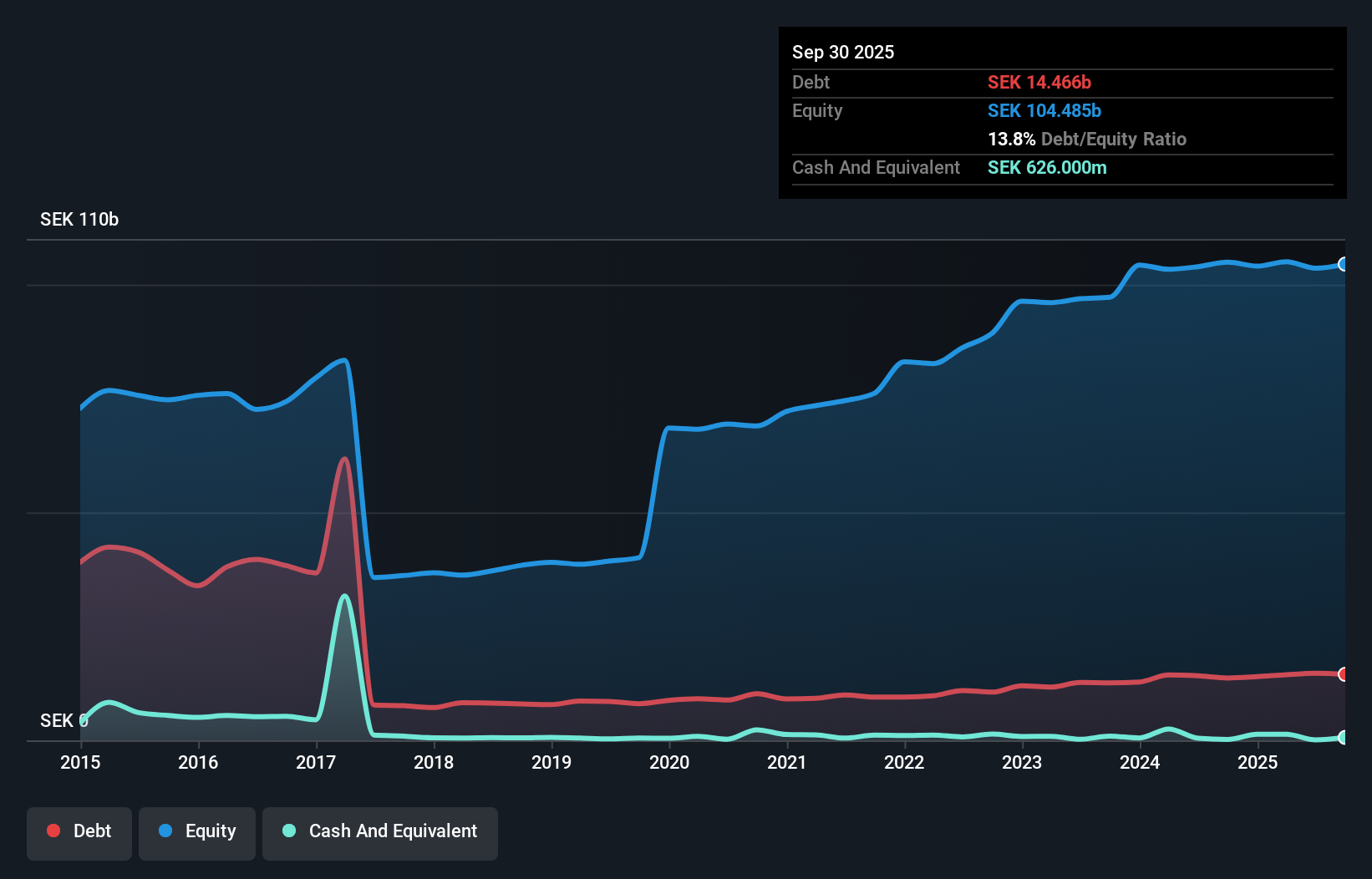
Task: Click the teal Cash And Equivalent legend dot
Action: coord(289,831)
